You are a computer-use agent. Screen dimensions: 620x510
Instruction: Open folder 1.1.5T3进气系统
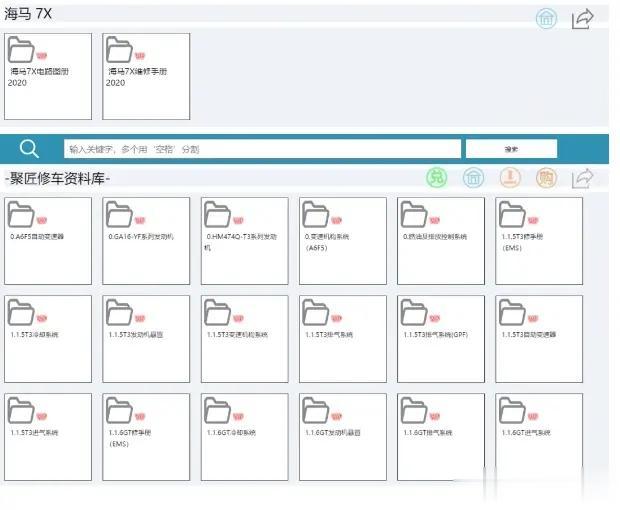48,437
